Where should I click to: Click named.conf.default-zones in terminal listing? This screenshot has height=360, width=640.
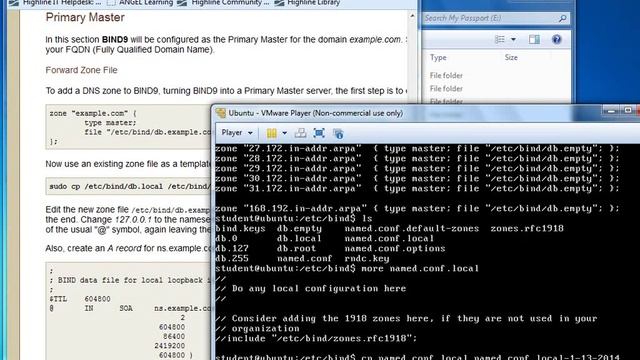click(x=411, y=229)
